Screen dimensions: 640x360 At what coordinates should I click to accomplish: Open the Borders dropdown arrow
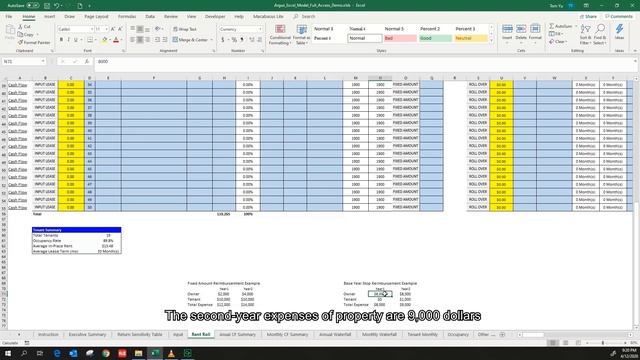click(x=96, y=40)
